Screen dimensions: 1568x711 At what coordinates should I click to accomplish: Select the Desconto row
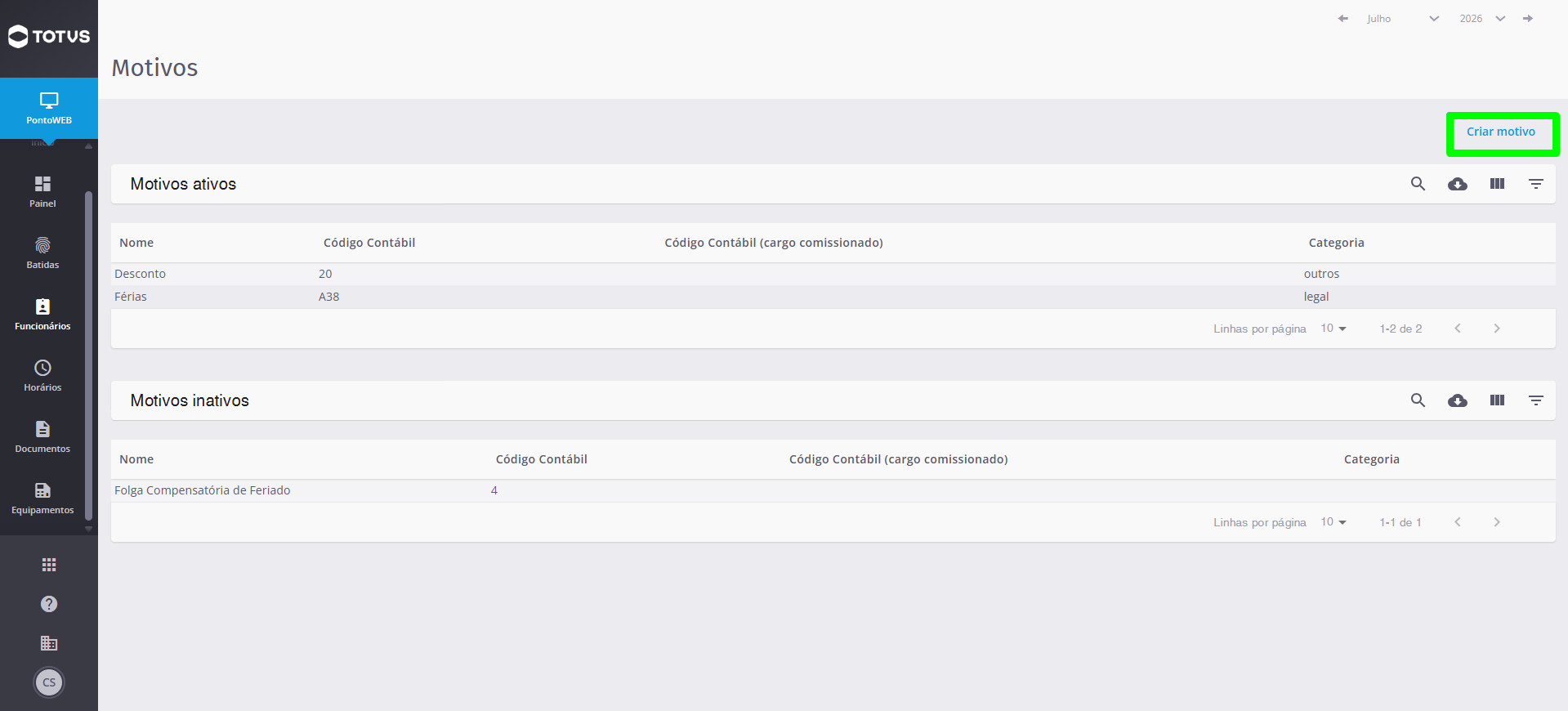pos(833,274)
